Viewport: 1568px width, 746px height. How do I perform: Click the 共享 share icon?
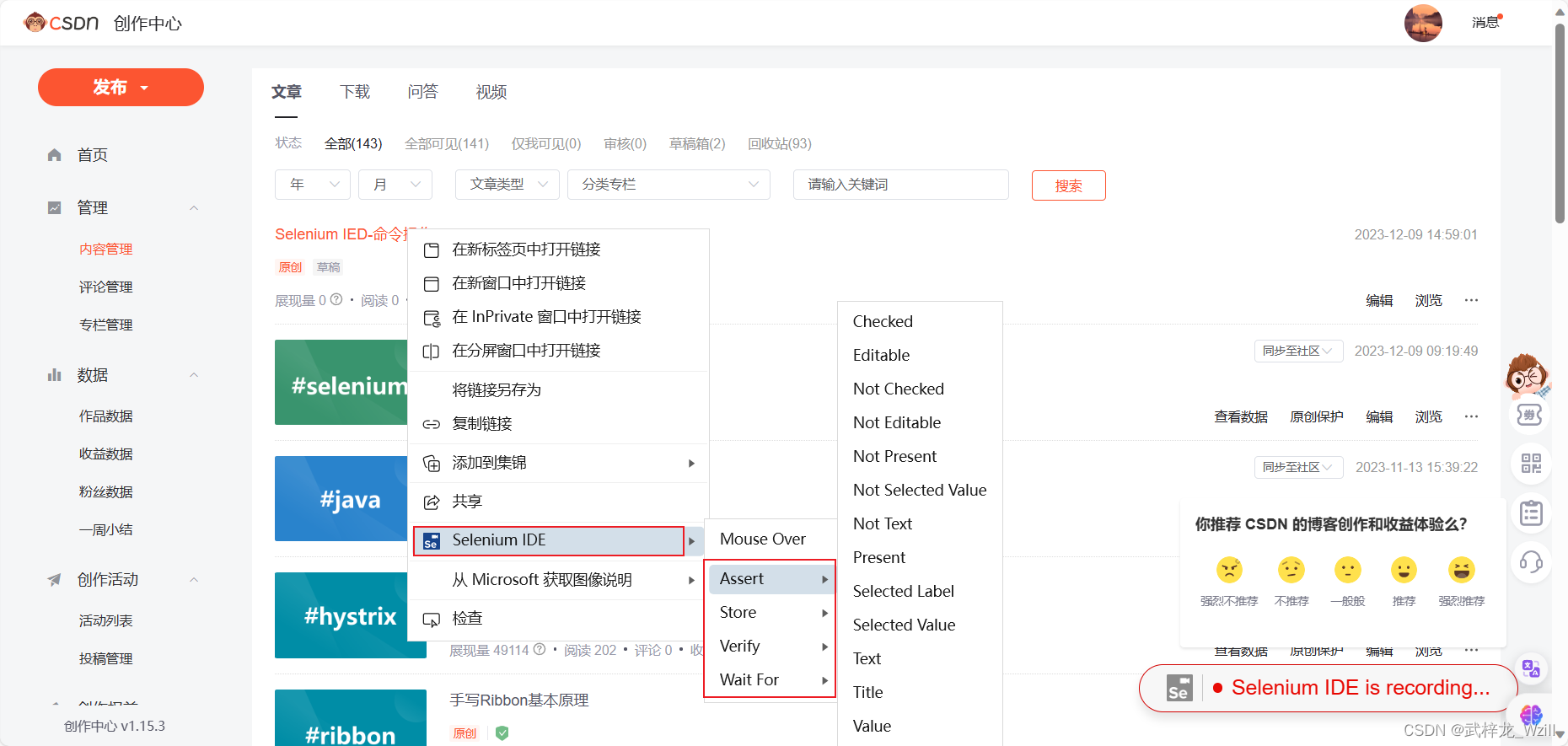(x=431, y=502)
